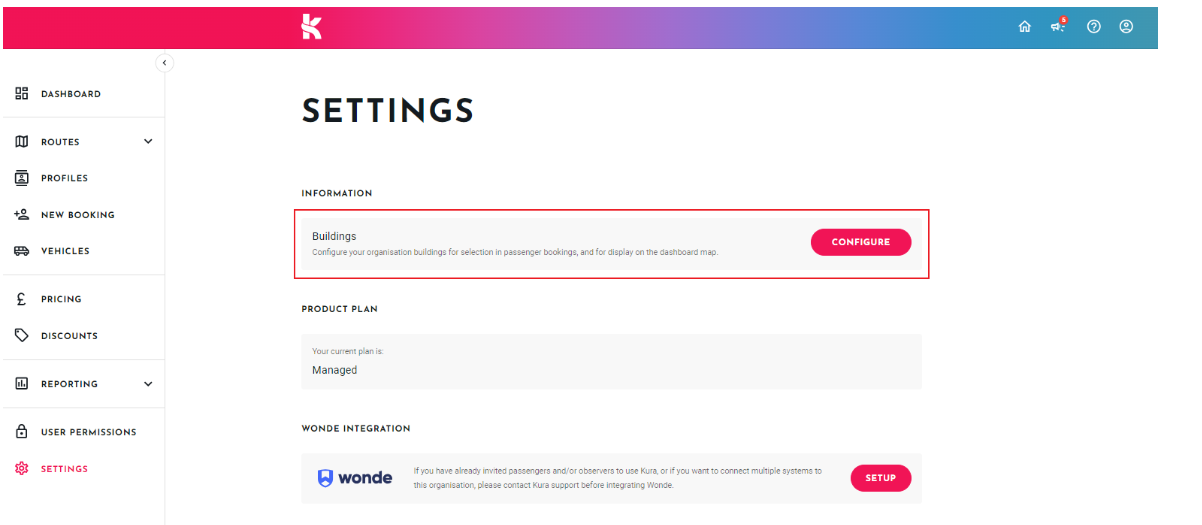The height and width of the screenshot is (525, 1202).
Task: Open the user account profile icon
Action: pos(1126,27)
